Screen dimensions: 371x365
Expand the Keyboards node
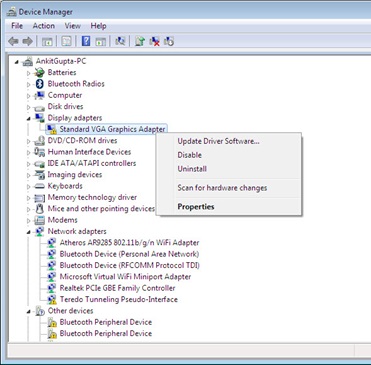coord(28,186)
